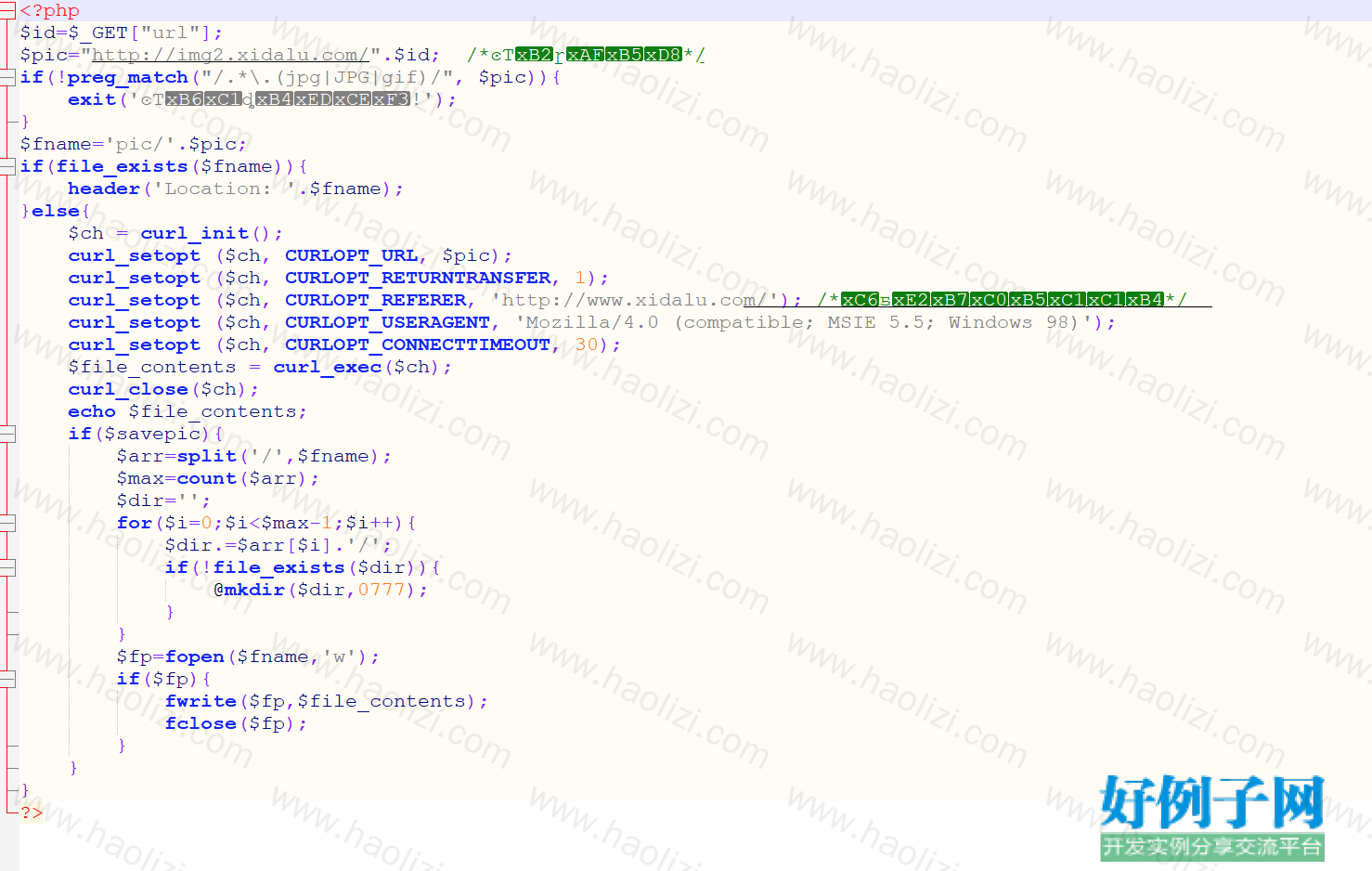Click the echo keyword
1372x871 pixels.
coord(92,411)
